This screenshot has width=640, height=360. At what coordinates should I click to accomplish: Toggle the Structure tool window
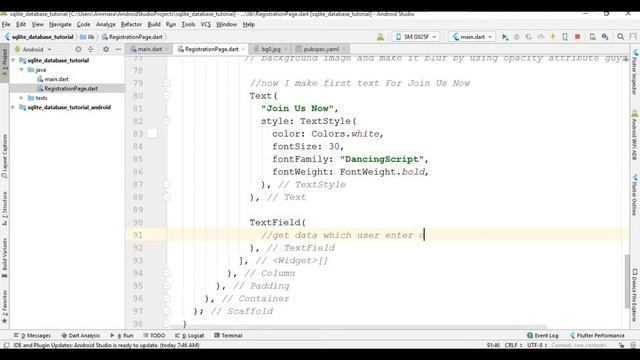point(4,208)
